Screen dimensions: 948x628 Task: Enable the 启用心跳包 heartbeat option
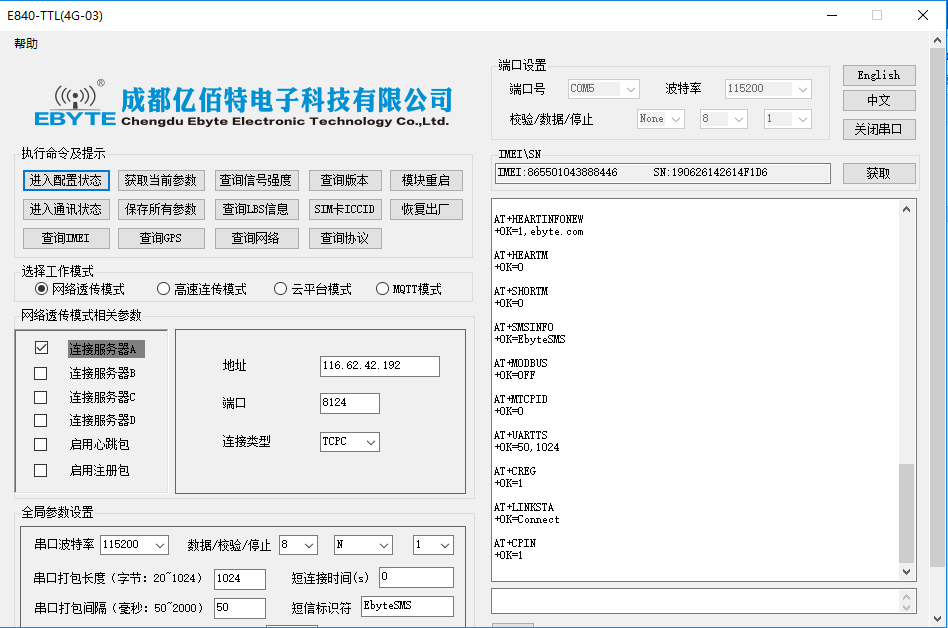[40, 446]
